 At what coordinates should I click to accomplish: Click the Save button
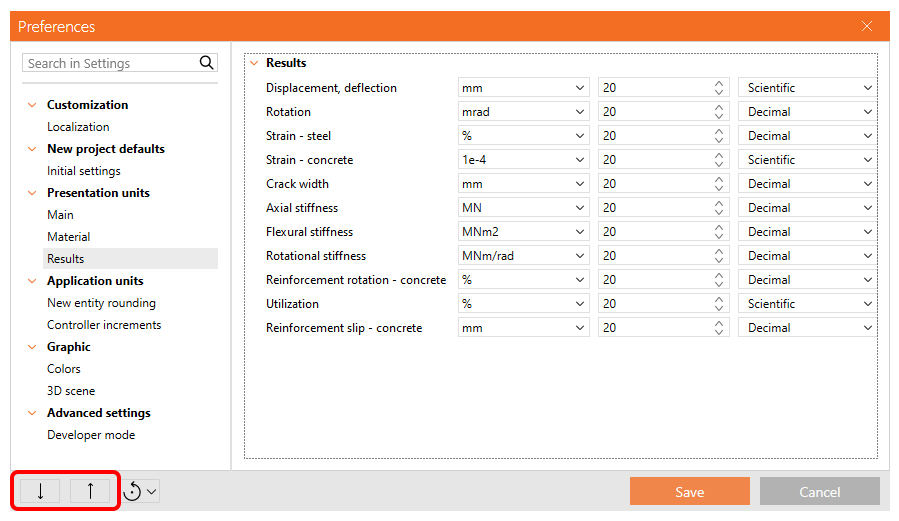pos(689,491)
